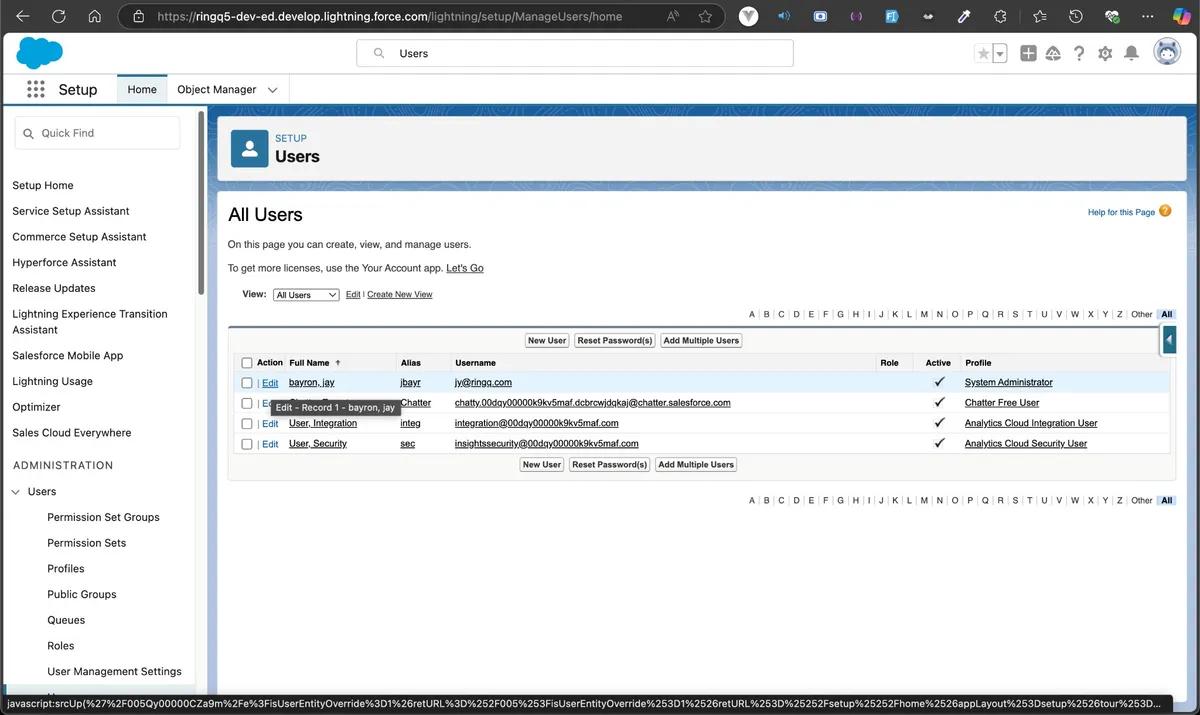Go to browser home icon

[x=94, y=16]
